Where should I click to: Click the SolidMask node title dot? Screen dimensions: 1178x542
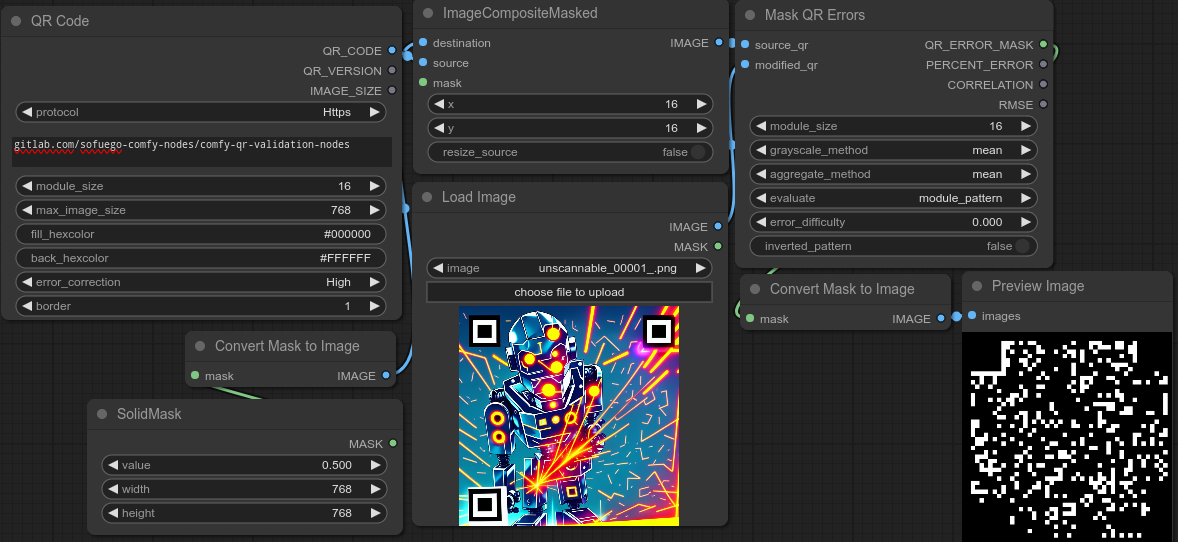click(x=102, y=413)
